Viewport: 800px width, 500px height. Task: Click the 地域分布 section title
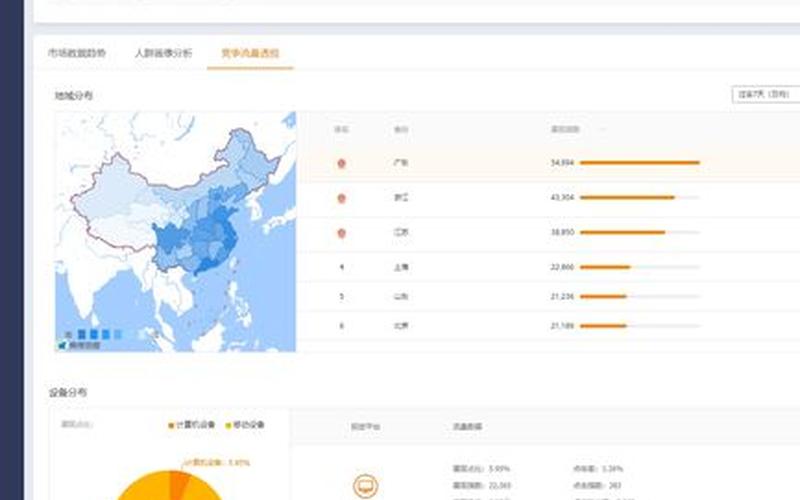74,95
